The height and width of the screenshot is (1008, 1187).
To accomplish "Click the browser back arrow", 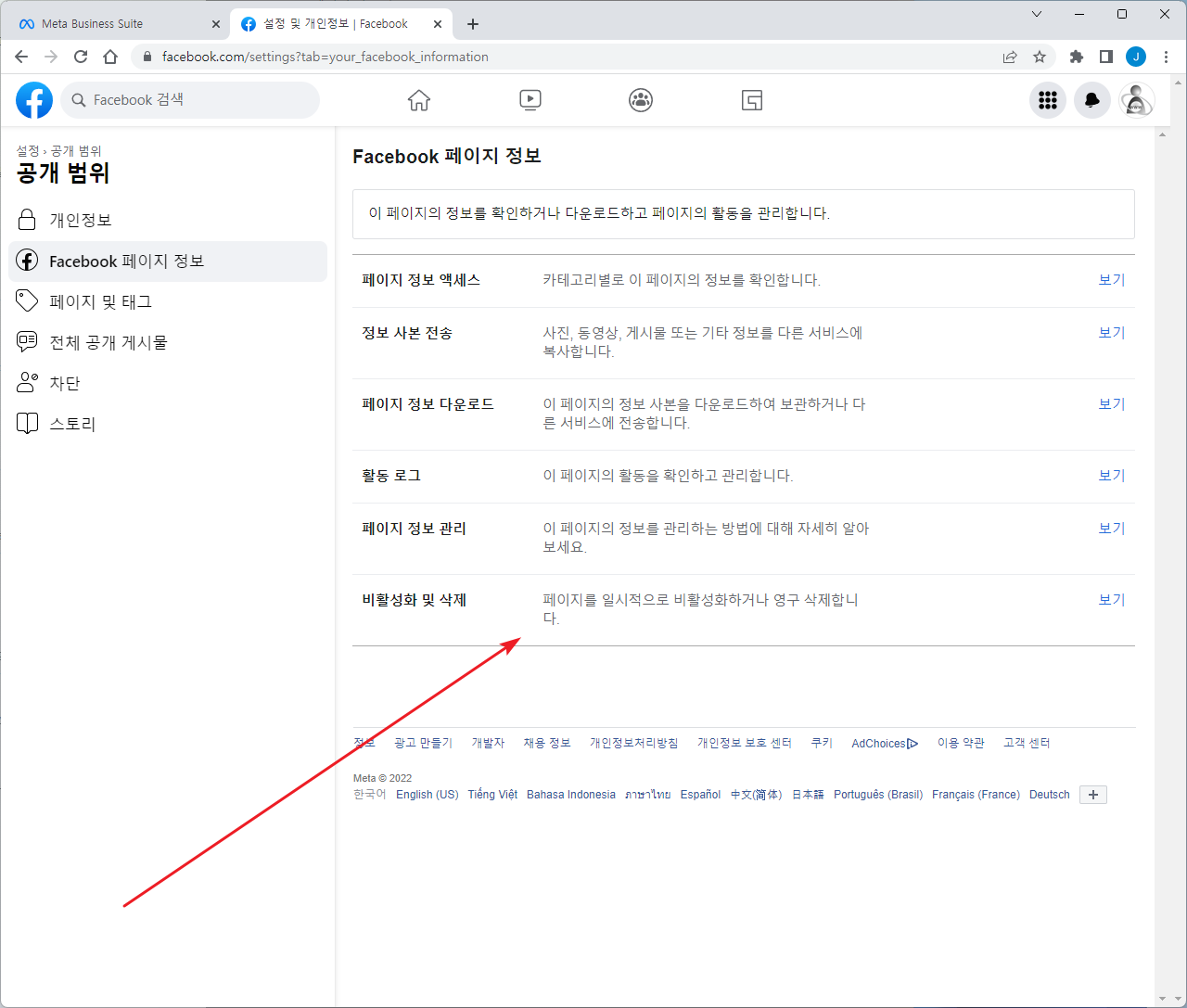I will click(x=21, y=57).
